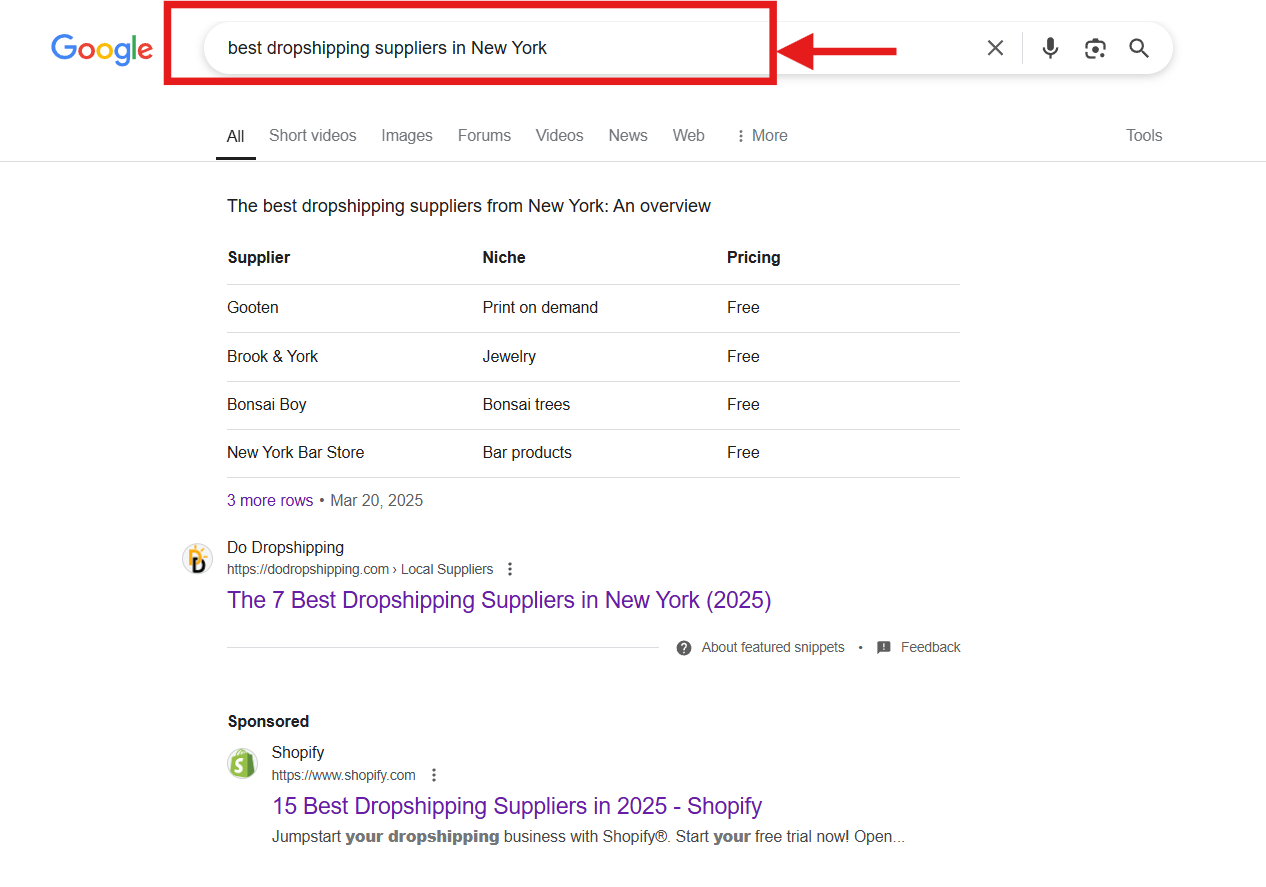The width and height of the screenshot is (1266, 887).
Task: Click the Shopify logo icon
Action: click(242, 763)
